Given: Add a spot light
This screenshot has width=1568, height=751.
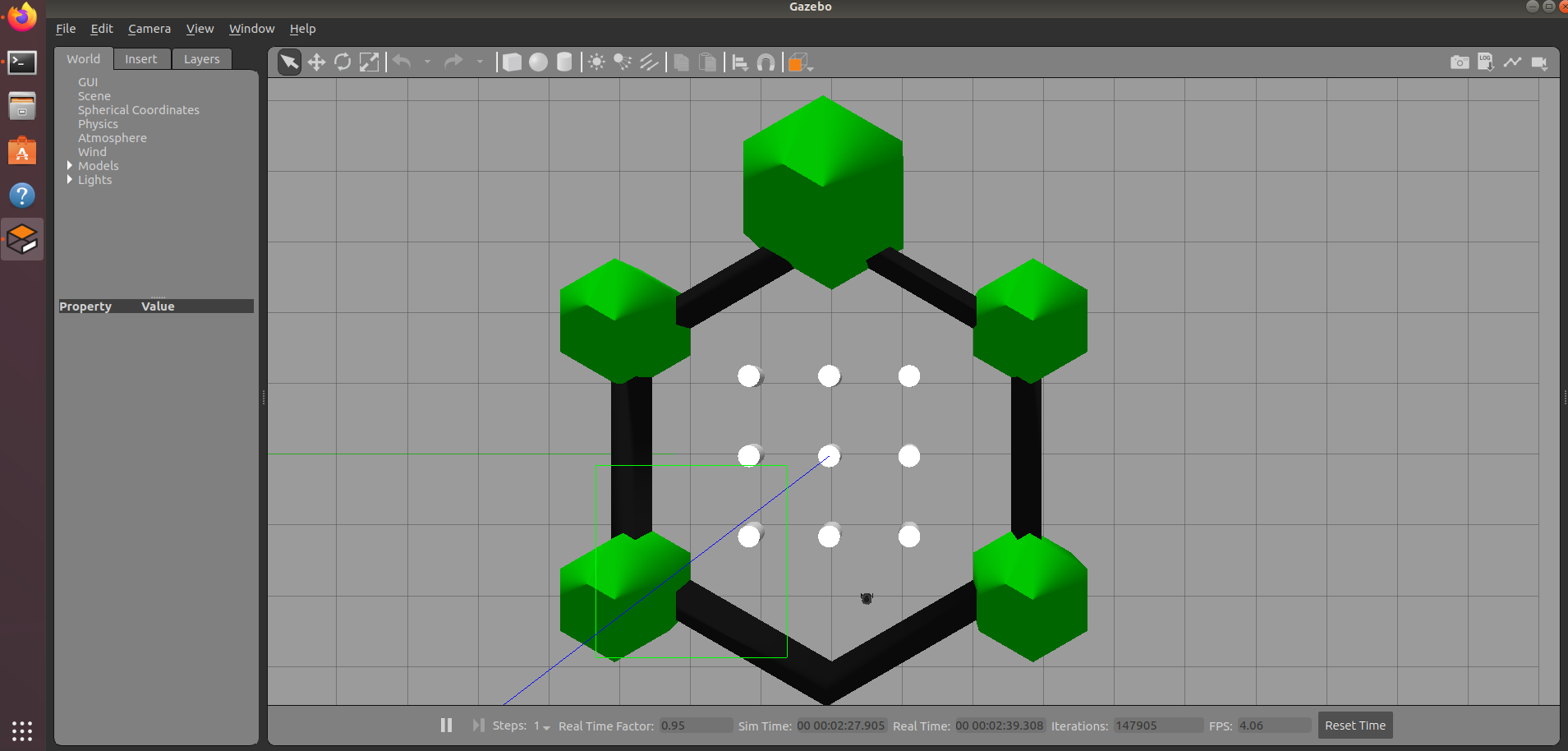Looking at the screenshot, I should 623,62.
